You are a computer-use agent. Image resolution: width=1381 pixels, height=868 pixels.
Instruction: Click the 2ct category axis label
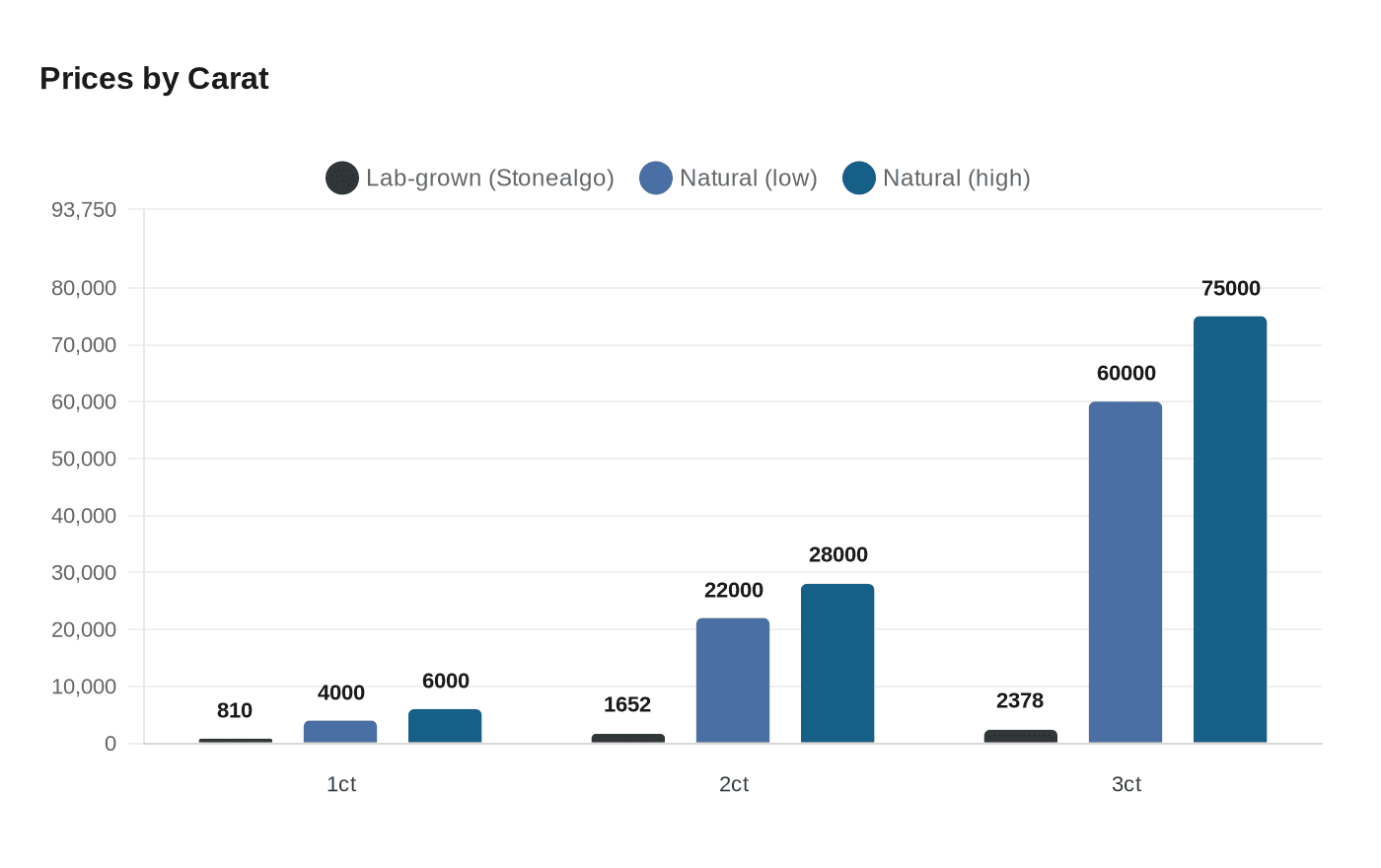(x=734, y=784)
